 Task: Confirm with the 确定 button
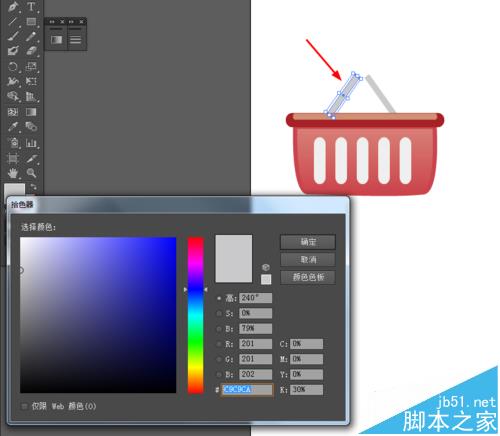308,242
